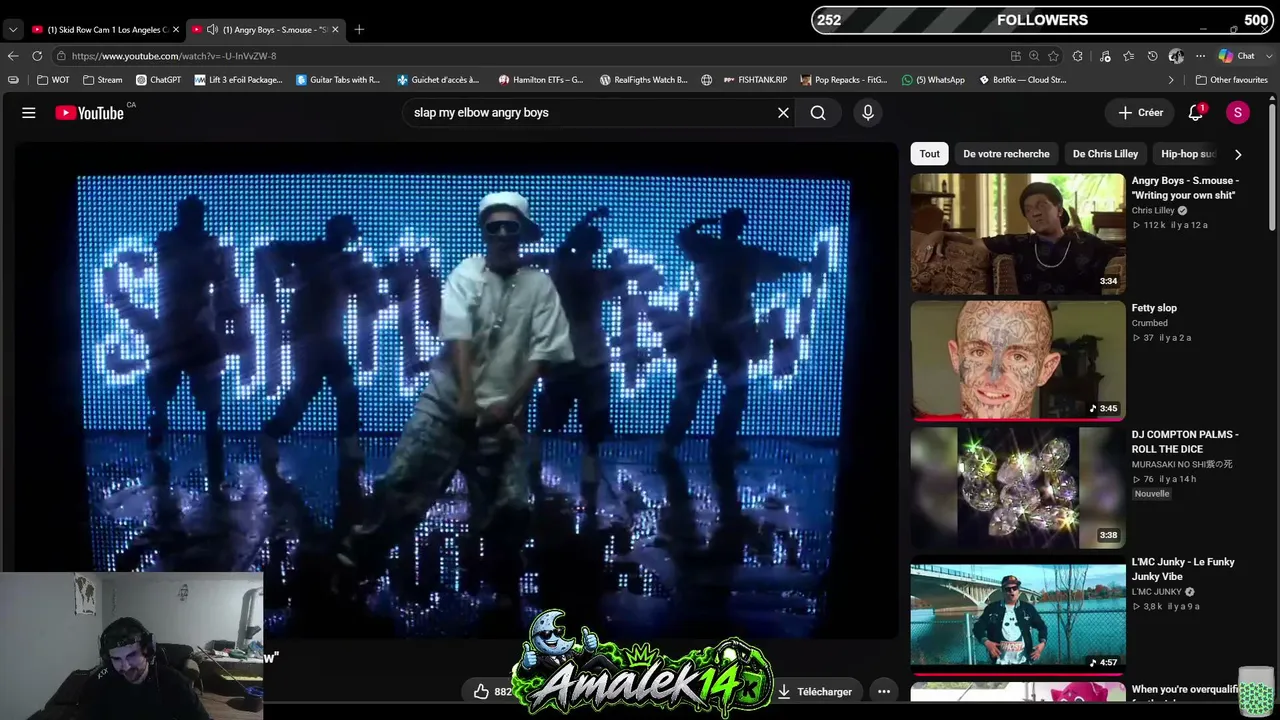Select the Hip-hop filter chip

[1188, 154]
